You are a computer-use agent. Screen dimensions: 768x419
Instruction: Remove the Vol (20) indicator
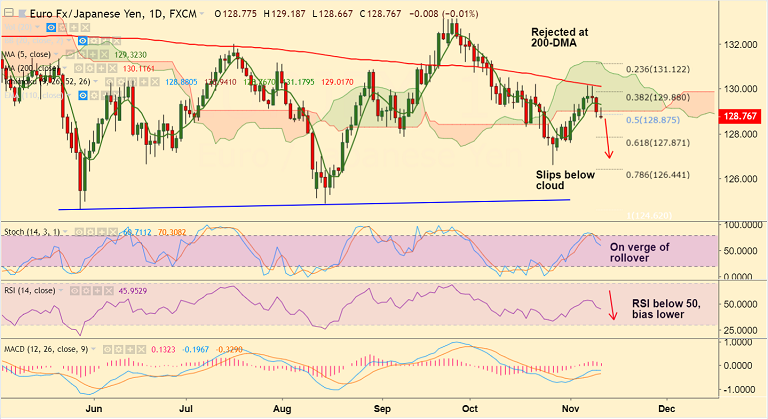click(85, 27)
